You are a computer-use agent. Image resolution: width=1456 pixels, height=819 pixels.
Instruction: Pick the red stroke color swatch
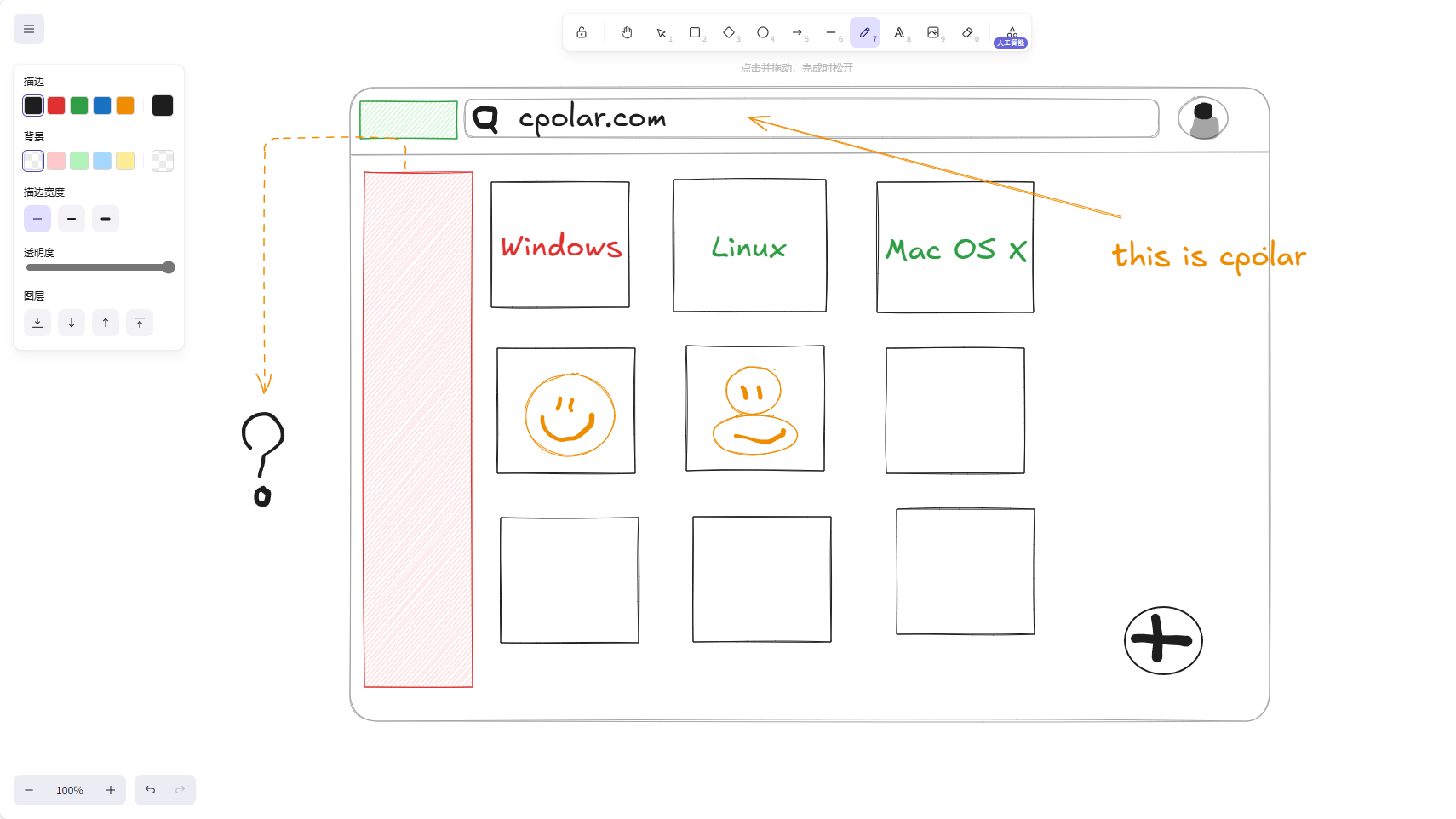56,106
